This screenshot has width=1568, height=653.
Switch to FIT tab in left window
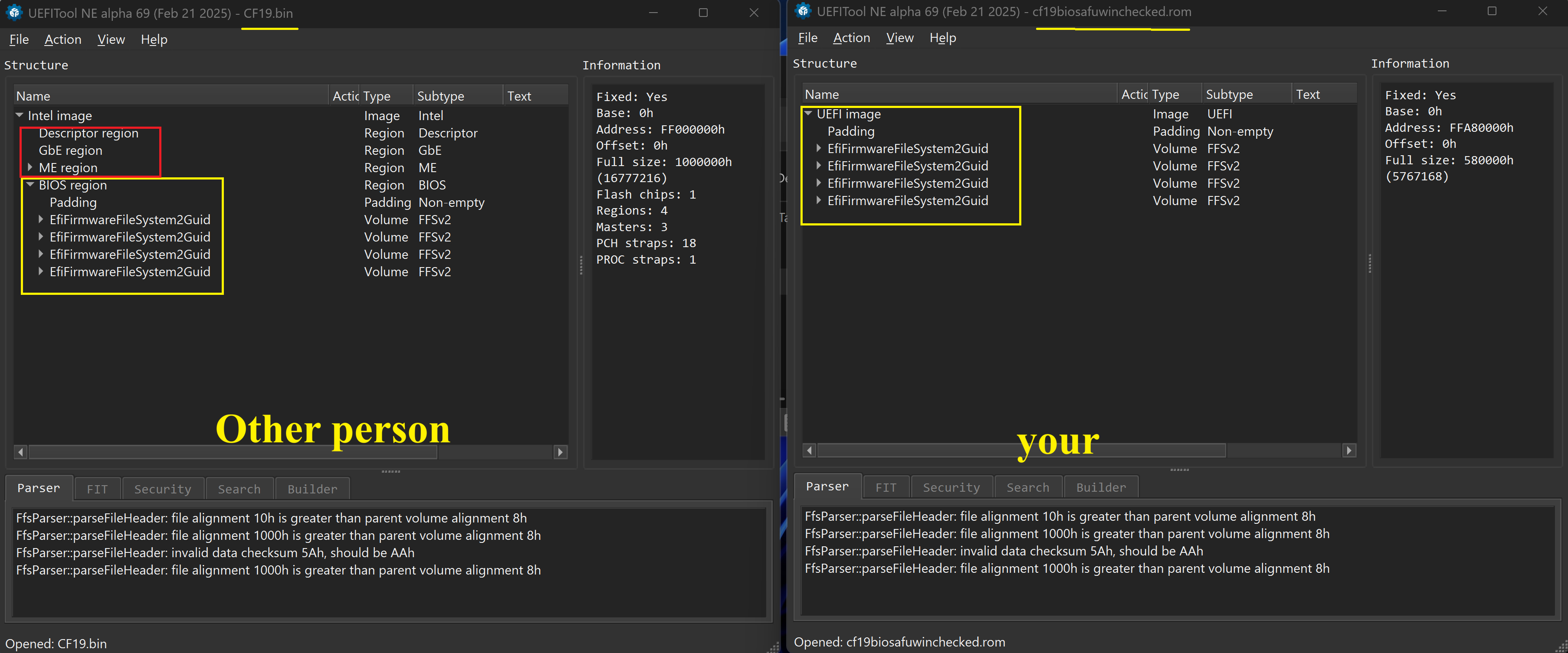pyautogui.click(x=97, y=489)
